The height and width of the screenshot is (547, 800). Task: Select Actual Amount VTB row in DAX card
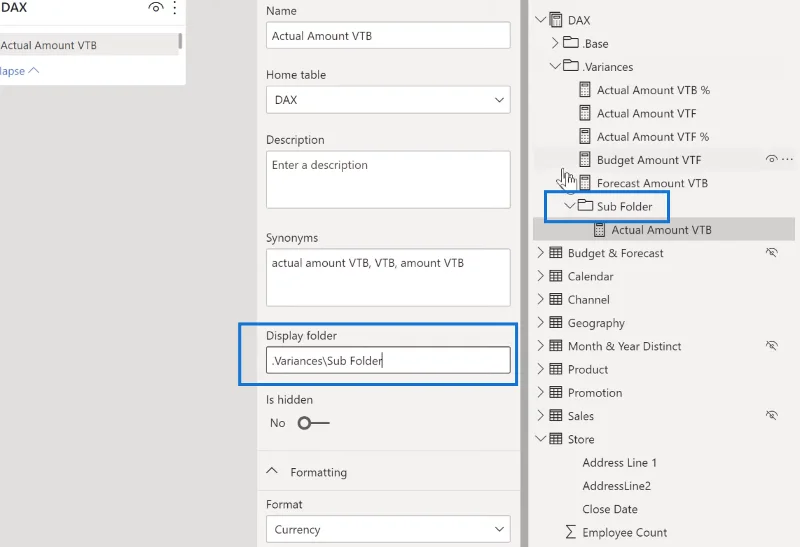coord(88,45)
